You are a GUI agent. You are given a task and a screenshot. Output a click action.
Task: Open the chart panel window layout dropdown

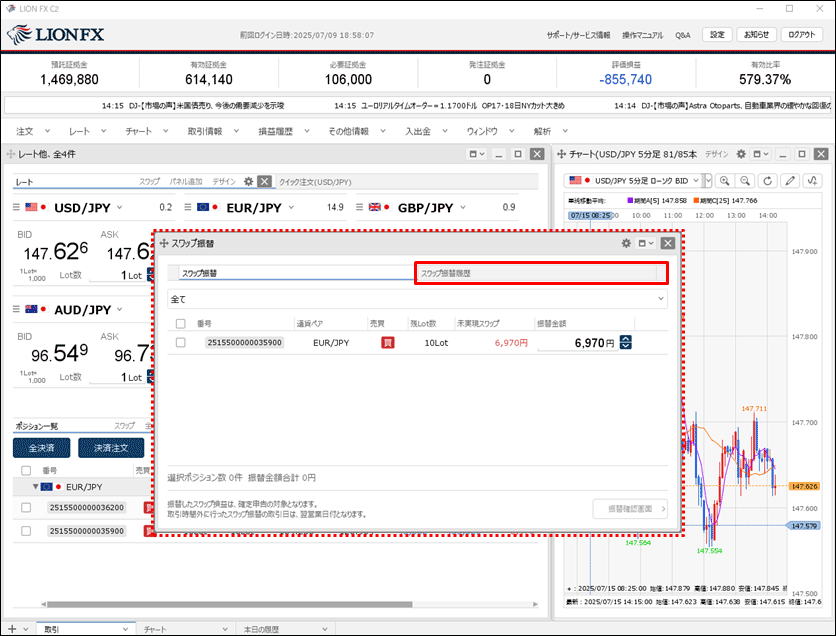coord(761,154)
